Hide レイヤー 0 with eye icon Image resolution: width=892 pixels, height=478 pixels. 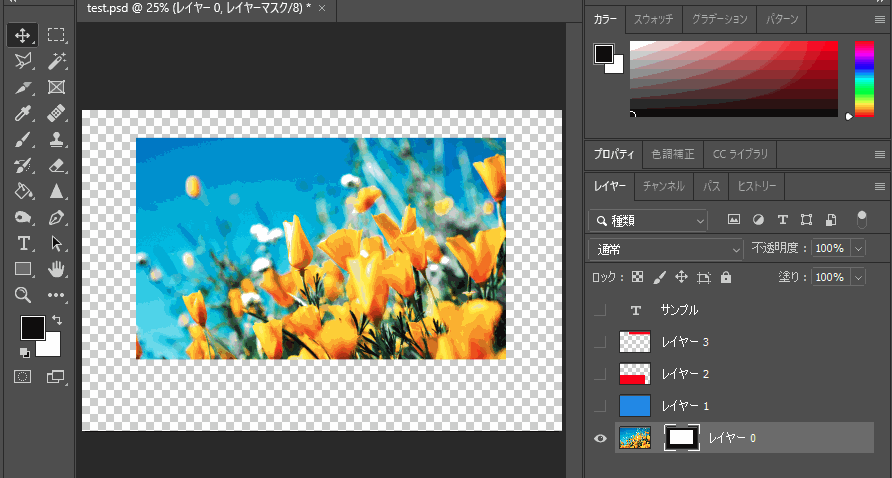pyautogui.click(x=600, y=438)
